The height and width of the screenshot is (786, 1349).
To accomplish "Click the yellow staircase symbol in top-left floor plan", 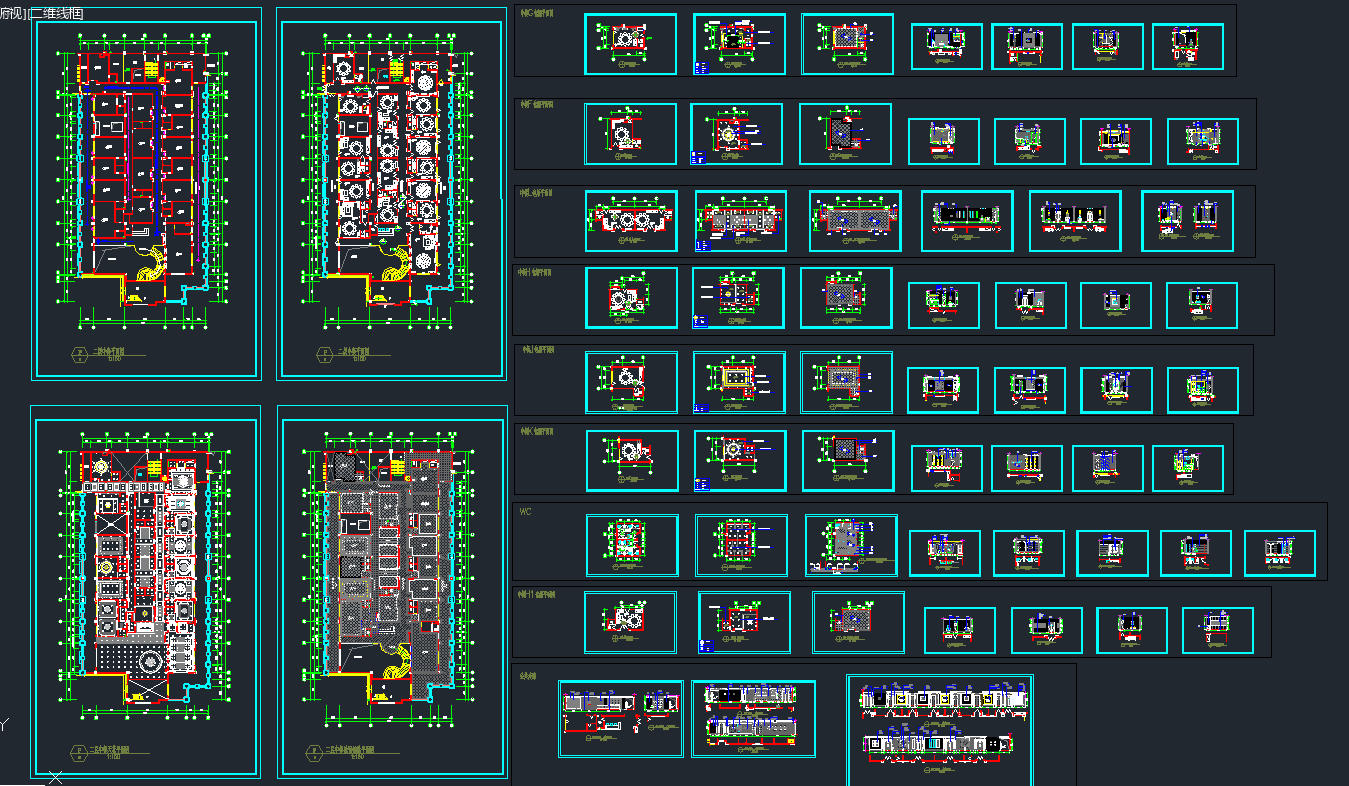I will (x=152, y=71).
